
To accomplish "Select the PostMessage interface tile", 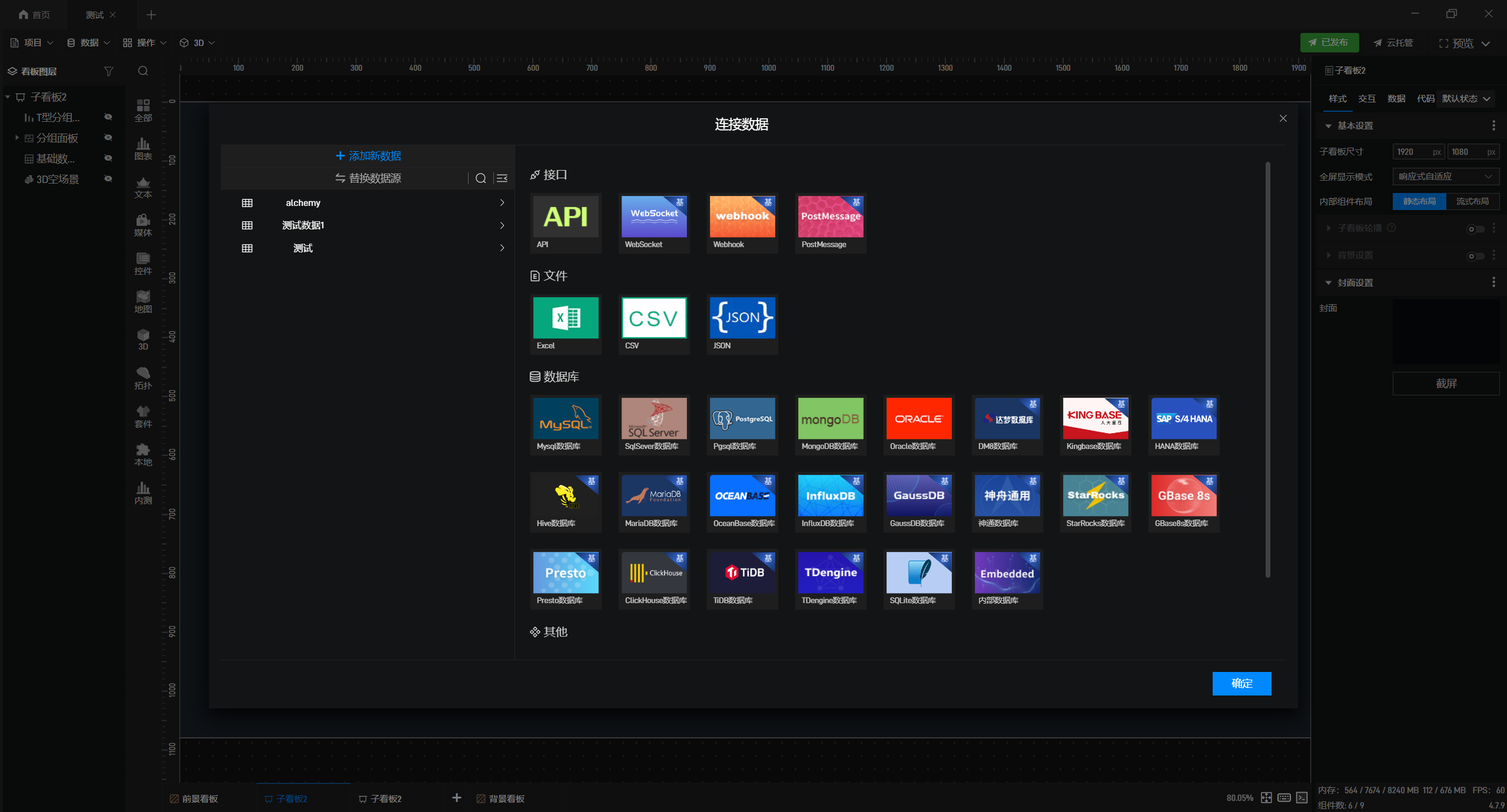I will [x=831, y=223].
